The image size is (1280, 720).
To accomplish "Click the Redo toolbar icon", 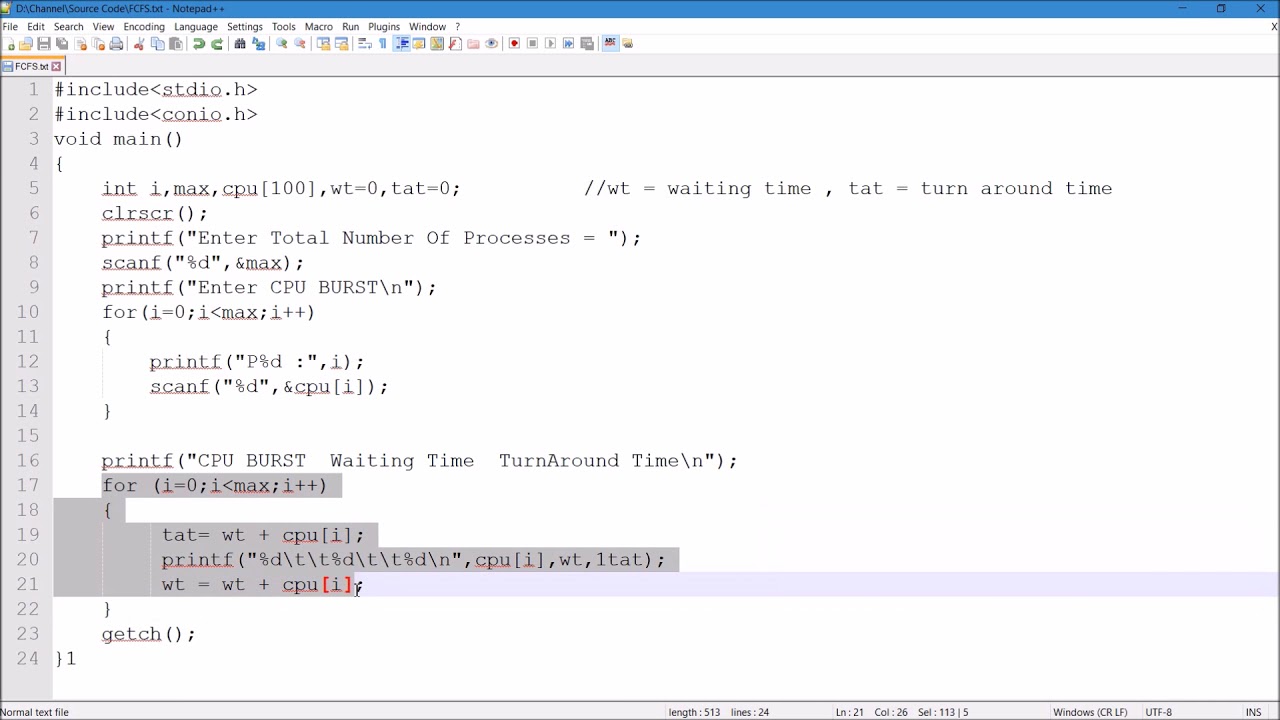I will coord(216,43).
